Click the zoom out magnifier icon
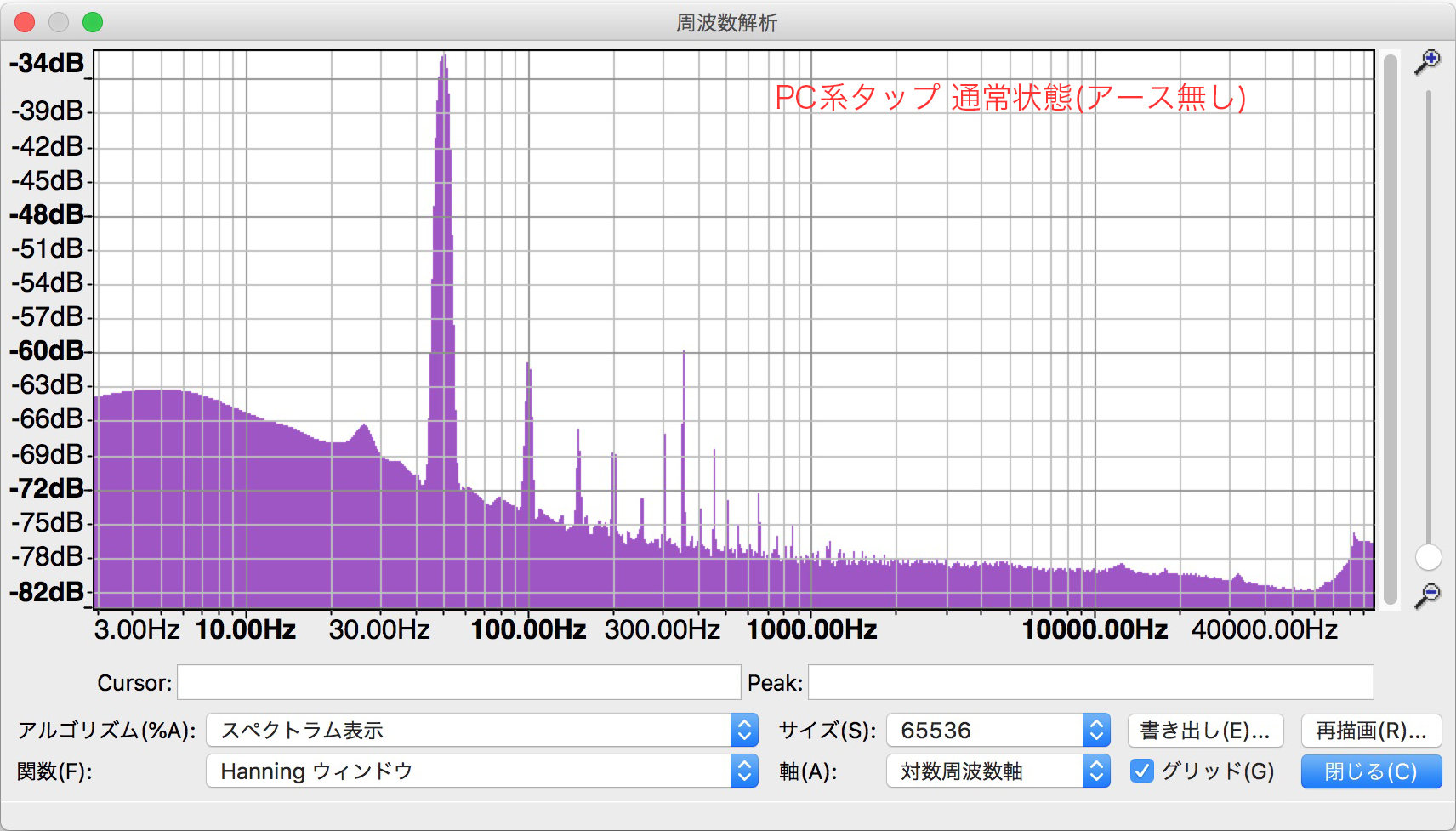The image size is (1456, 831). (x=1426, y=595)
